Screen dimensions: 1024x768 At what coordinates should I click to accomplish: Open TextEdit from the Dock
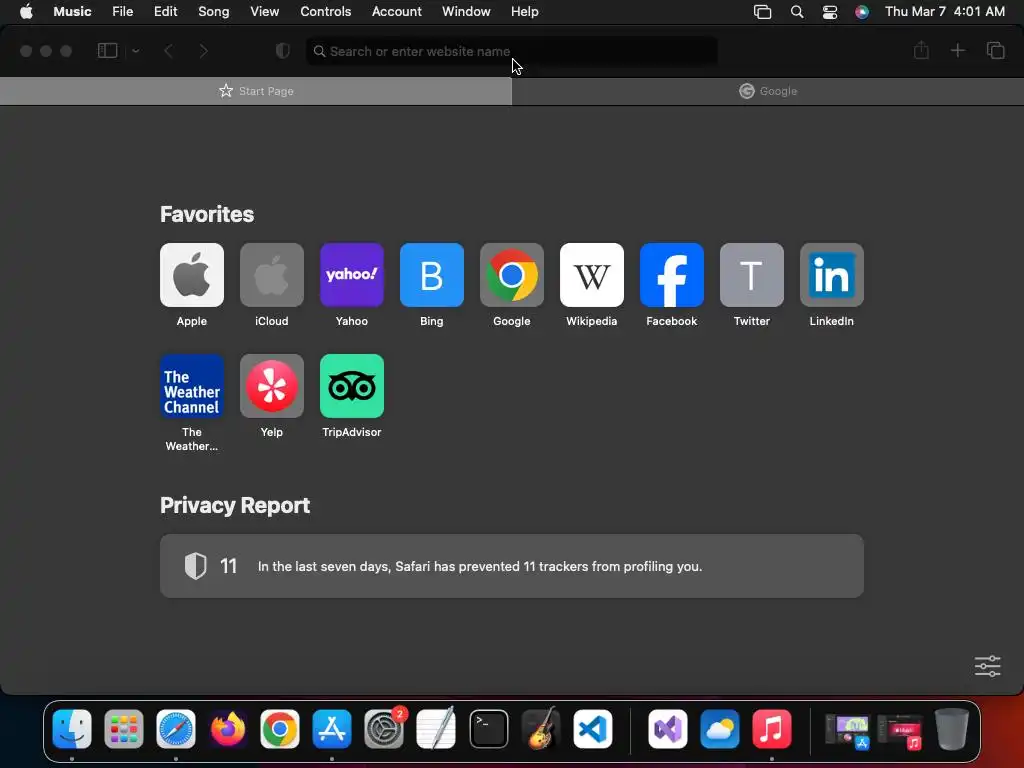tap(436, 729)
